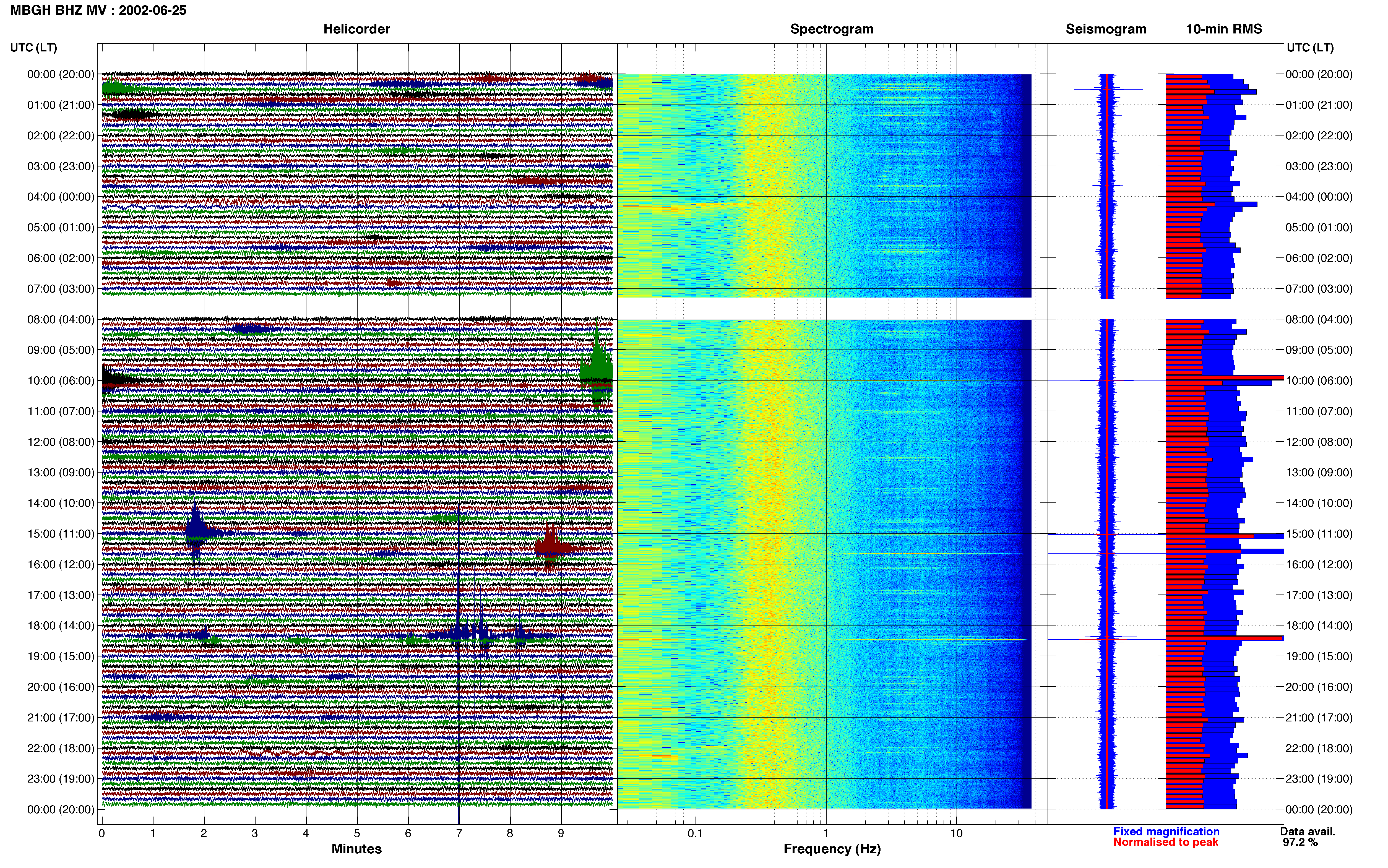Click the right 'UTC (LT)' axis label

tap(1311, 48)
